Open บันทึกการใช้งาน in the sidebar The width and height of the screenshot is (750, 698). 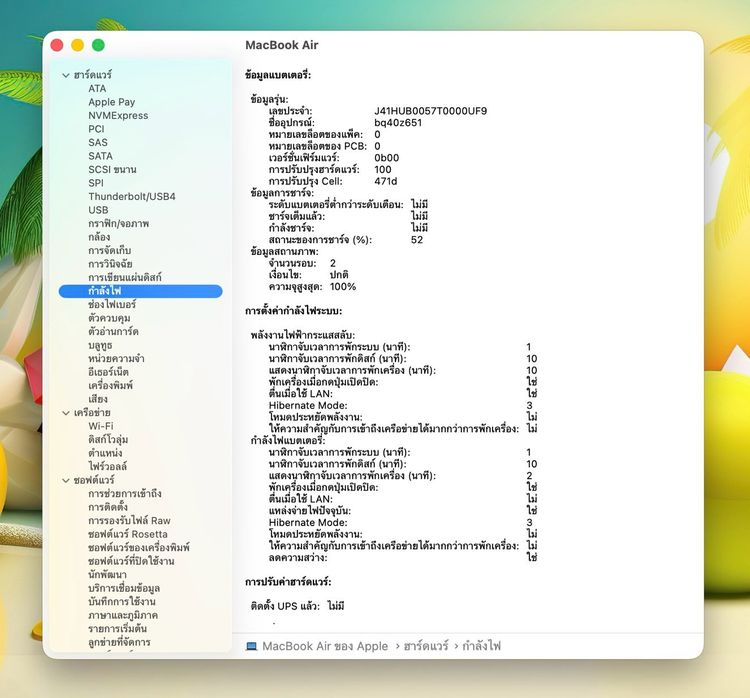[x=121, y=601]
